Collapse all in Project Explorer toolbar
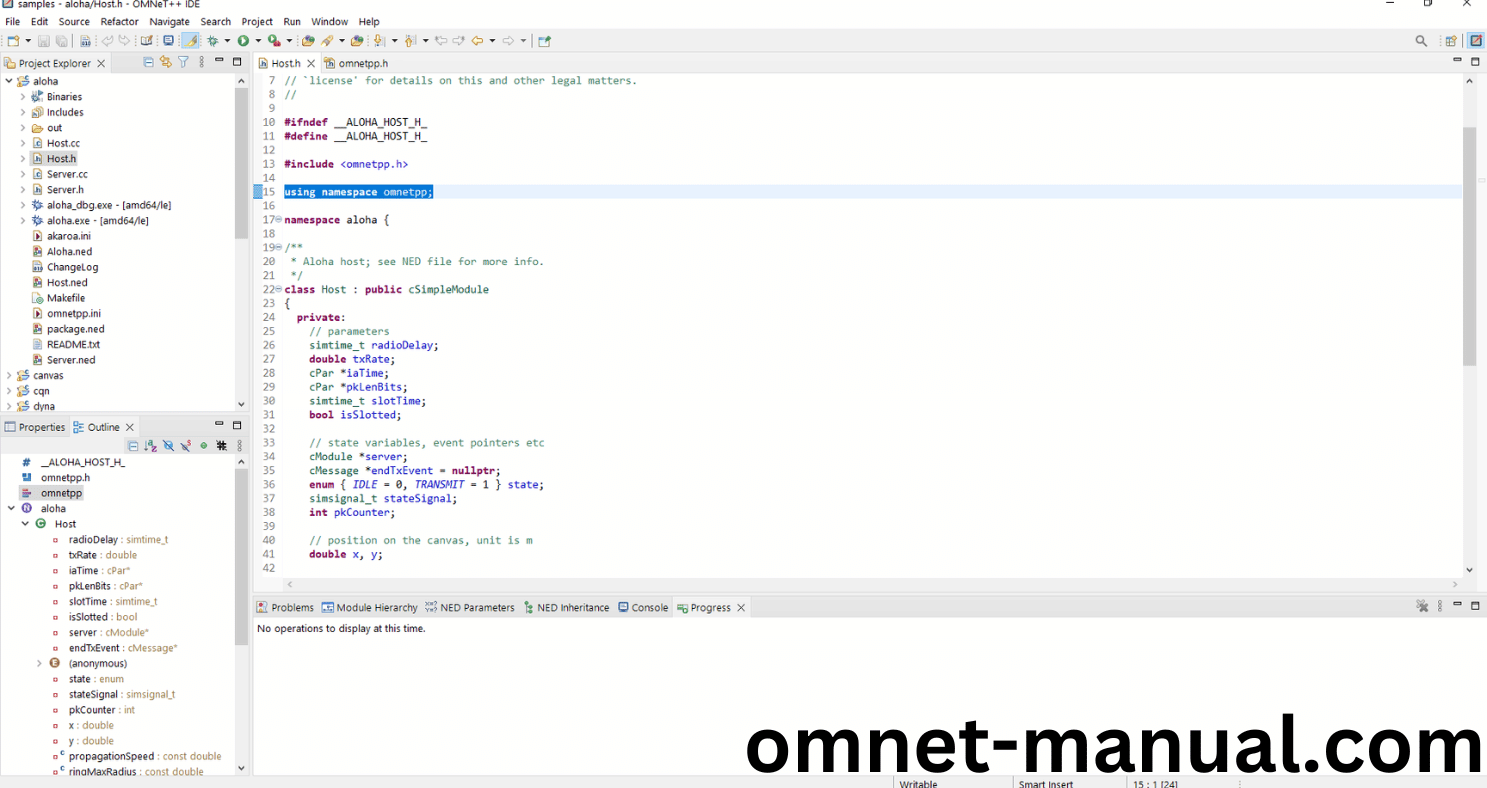 (149, 62)
